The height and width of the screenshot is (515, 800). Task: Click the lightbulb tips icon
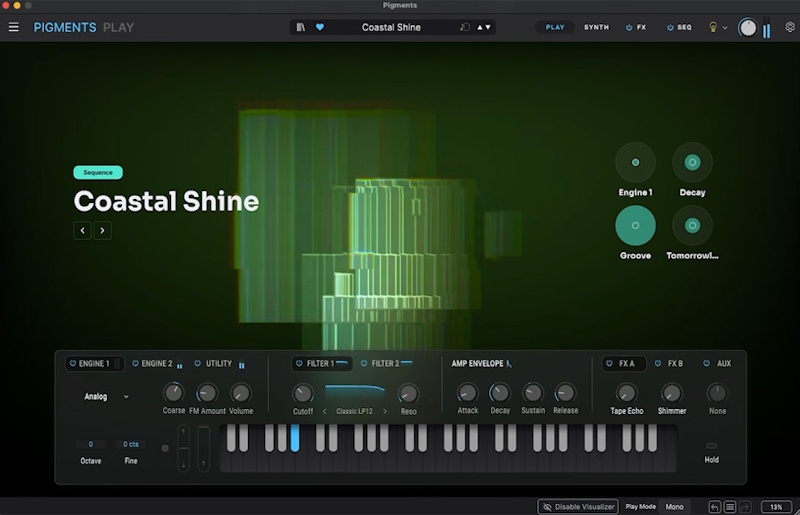click(x=713, y=27)
